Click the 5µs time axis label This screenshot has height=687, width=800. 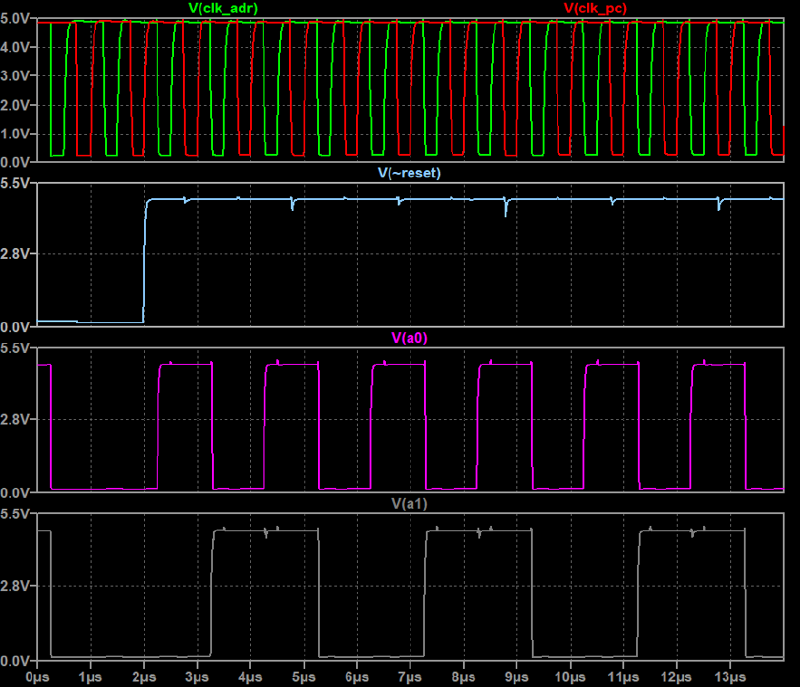pyautogui.click(x=304, y=676)
